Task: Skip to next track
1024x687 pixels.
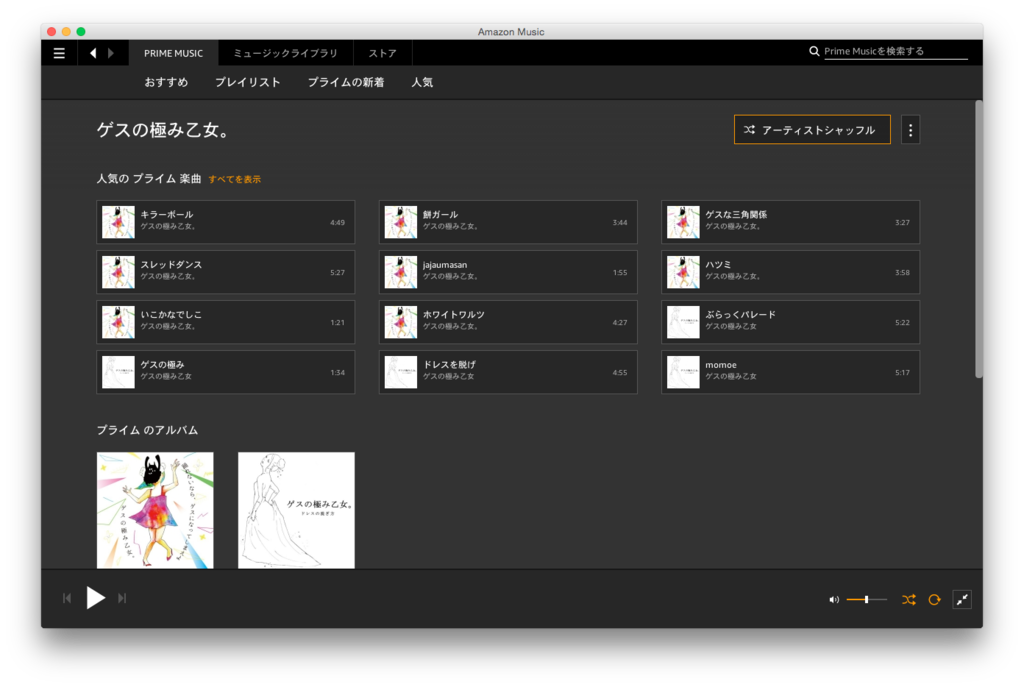Action: click(x=122, y=598)
